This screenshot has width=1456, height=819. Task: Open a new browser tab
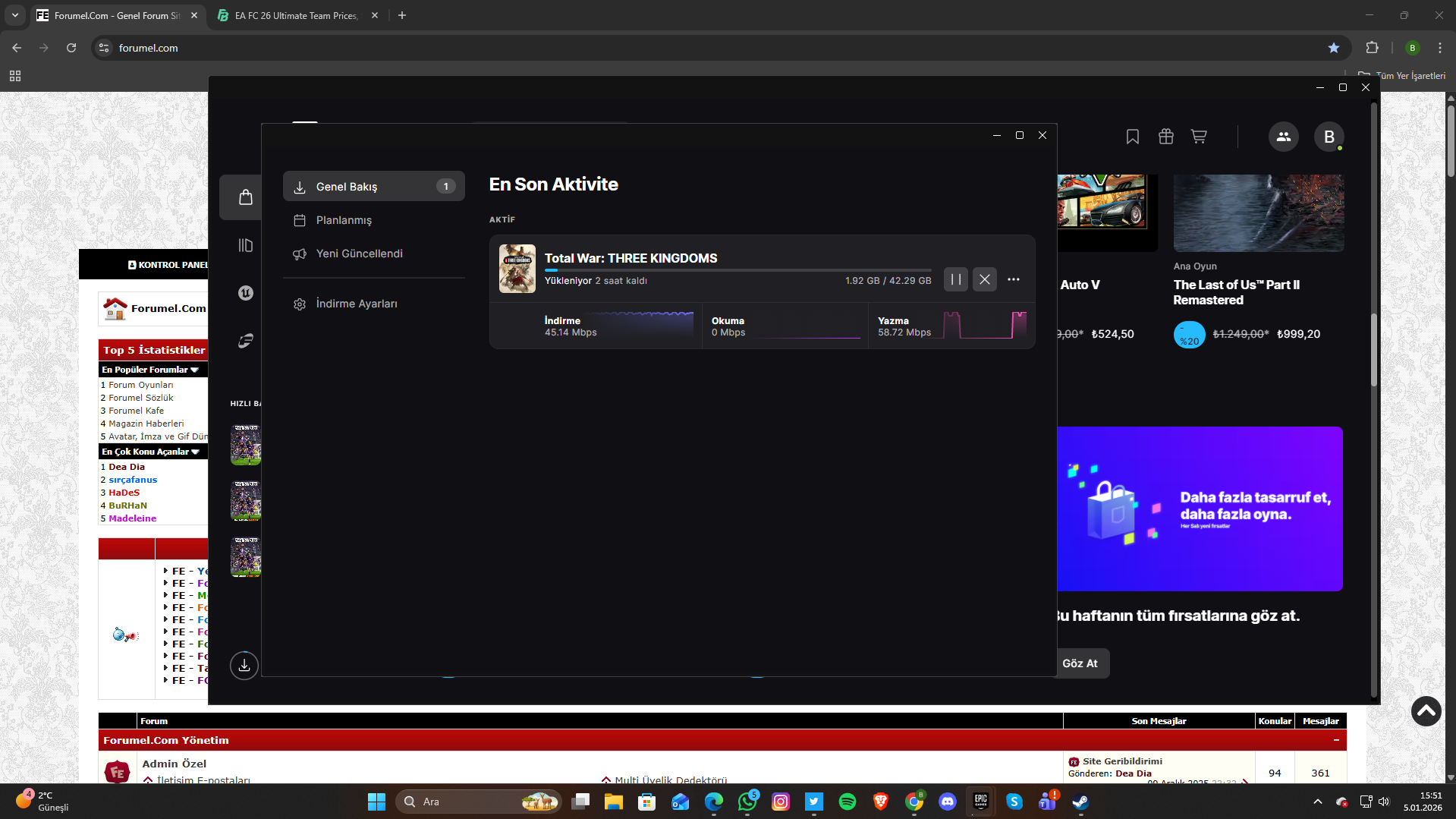coord(402,15)
